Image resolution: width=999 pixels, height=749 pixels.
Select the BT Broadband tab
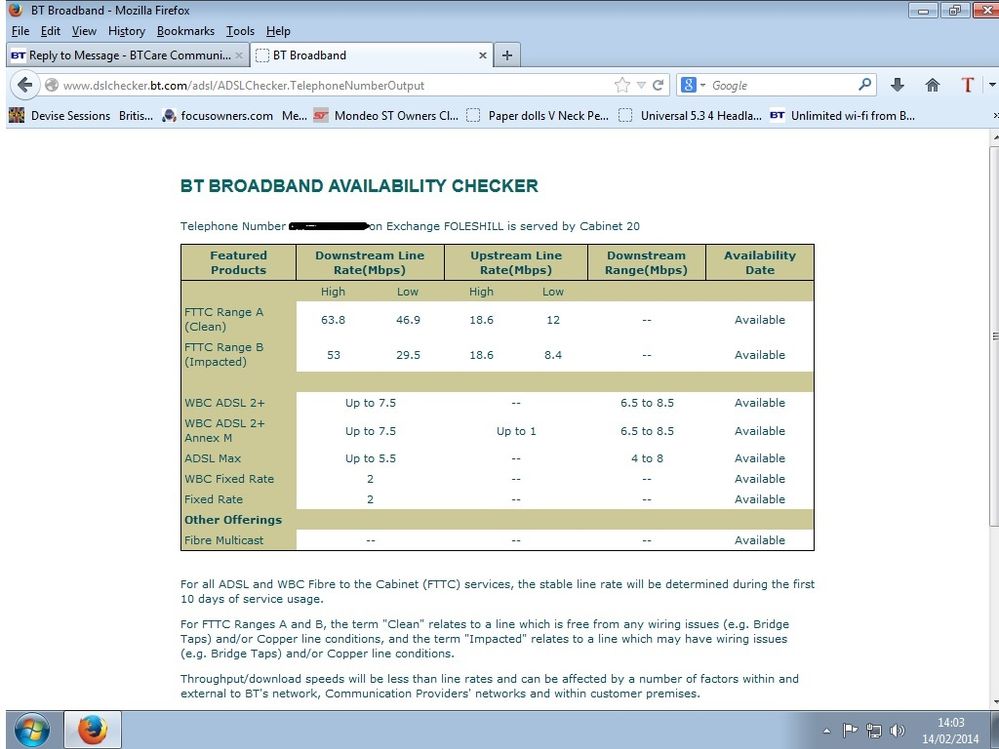pyautogui.click(x=371, y=55)
